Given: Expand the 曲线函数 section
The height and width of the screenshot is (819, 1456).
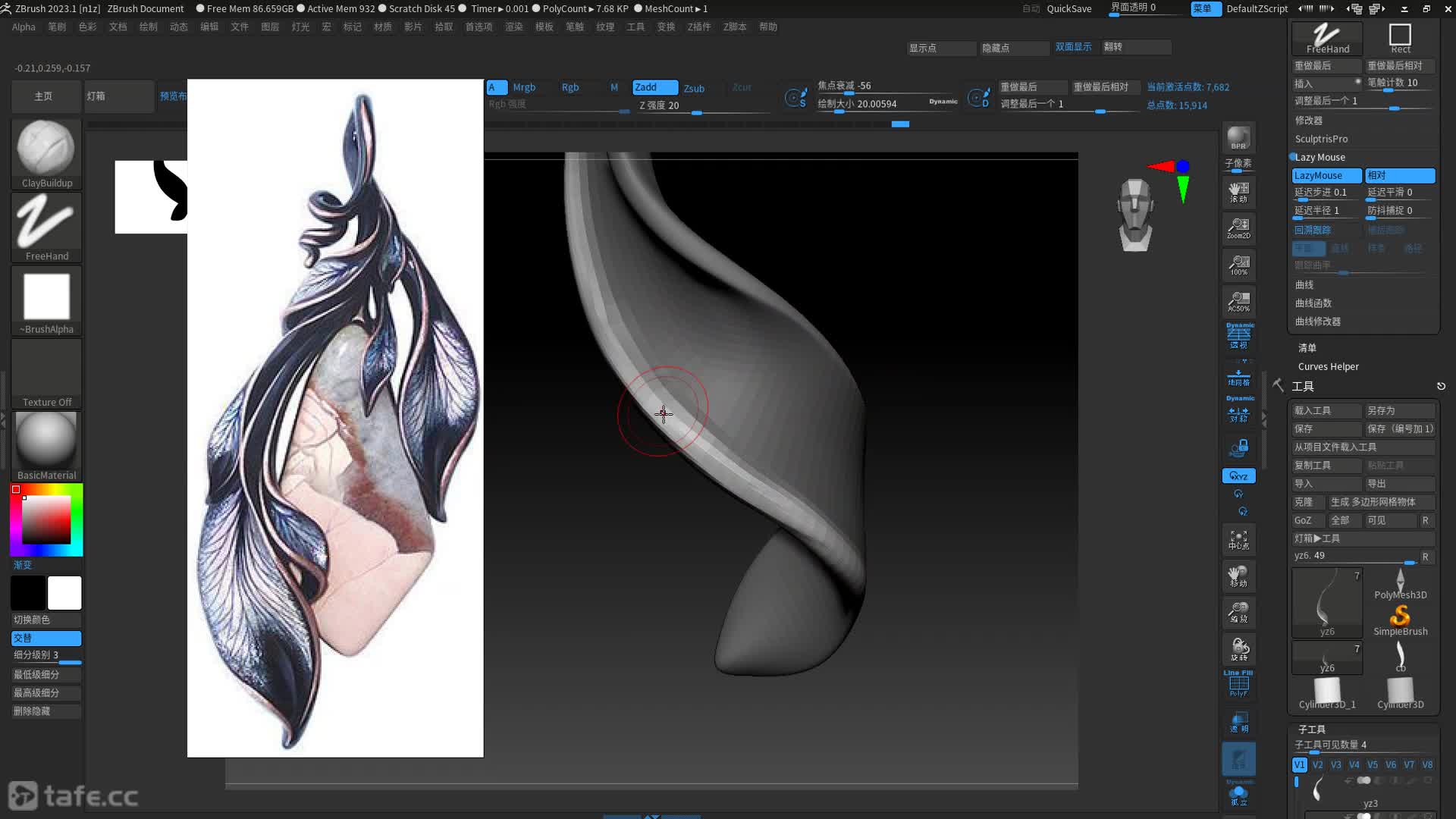Looking at the screenshot, I should 1313,303.
